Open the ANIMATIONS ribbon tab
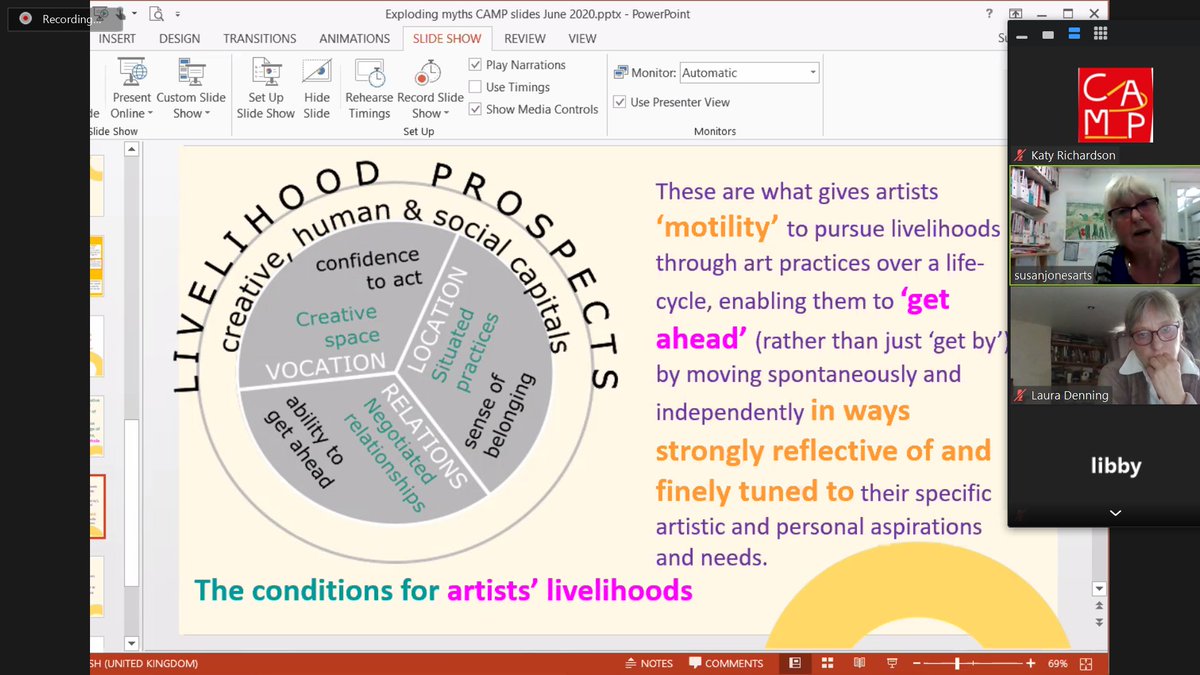 click(354, 38)
